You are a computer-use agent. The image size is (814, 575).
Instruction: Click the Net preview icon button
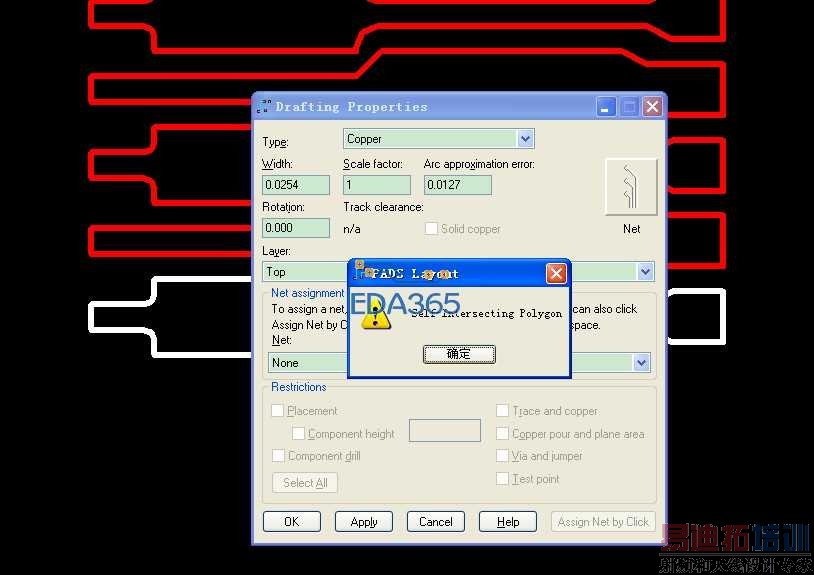631,187
